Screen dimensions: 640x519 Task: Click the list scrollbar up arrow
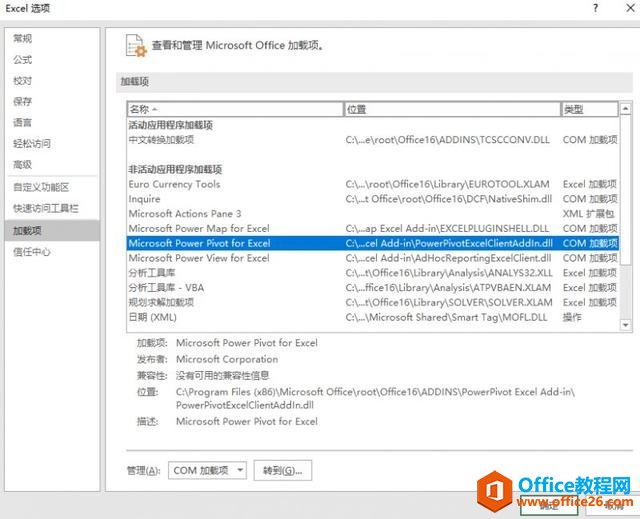(x=625, y=109)
